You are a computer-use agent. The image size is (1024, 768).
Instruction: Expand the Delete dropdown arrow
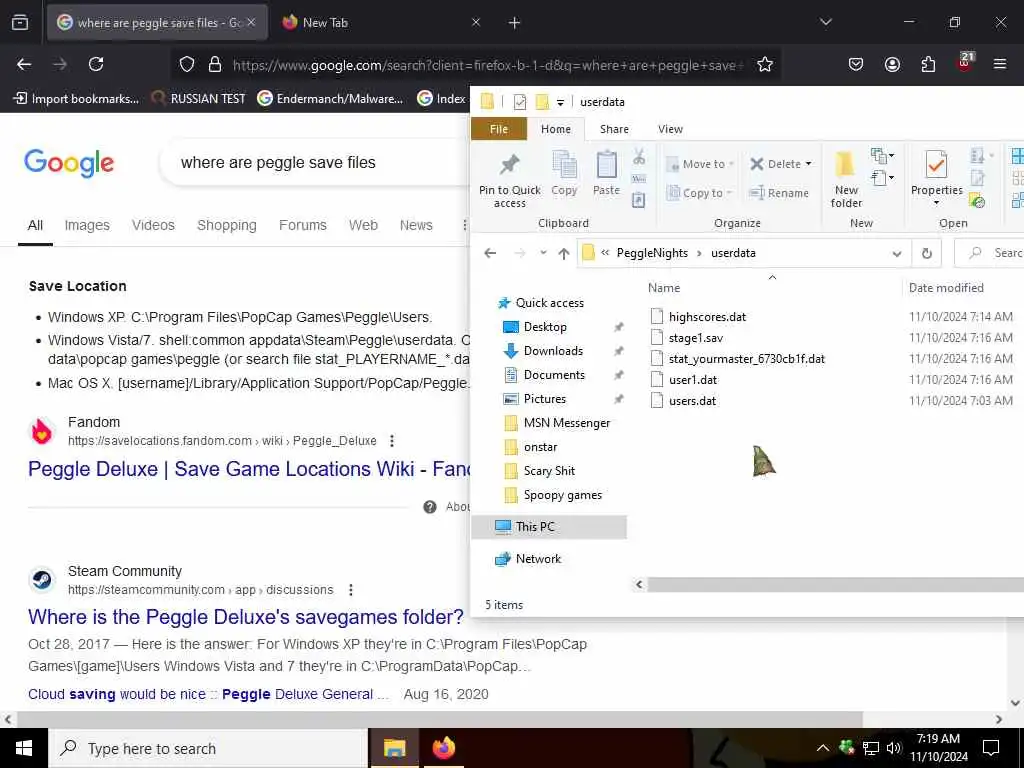click(x=808, y=164)
